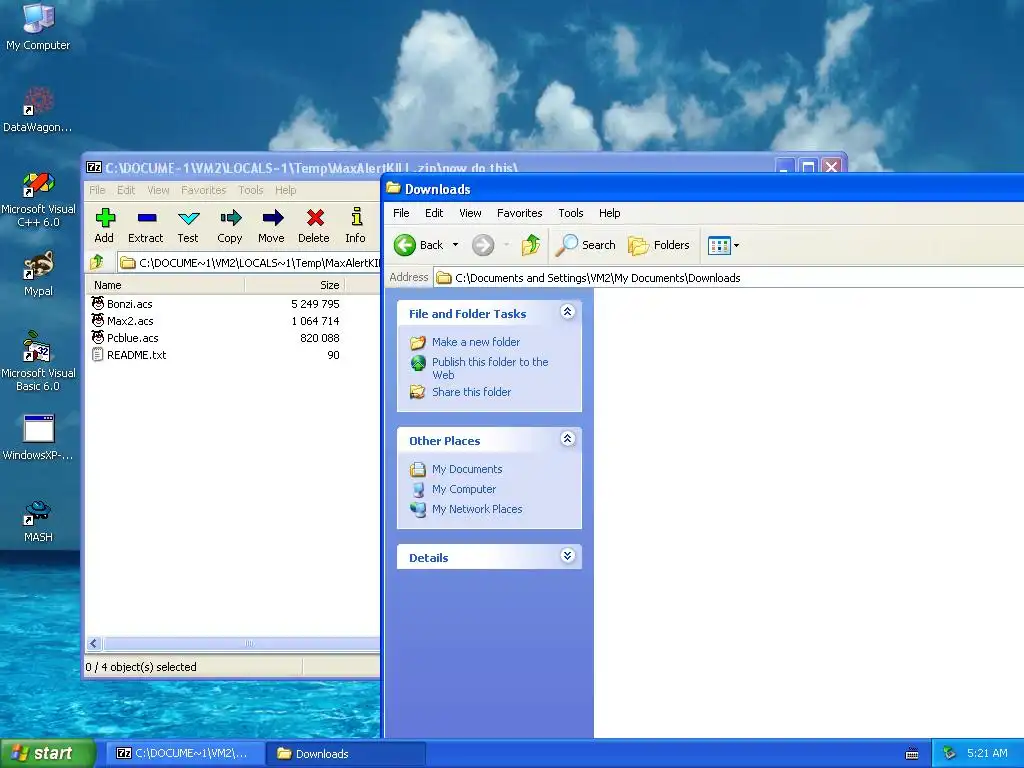Click the Add button in 7-Zip toolbar
Screen dimensions: 1024x768
tap(104, 226)
